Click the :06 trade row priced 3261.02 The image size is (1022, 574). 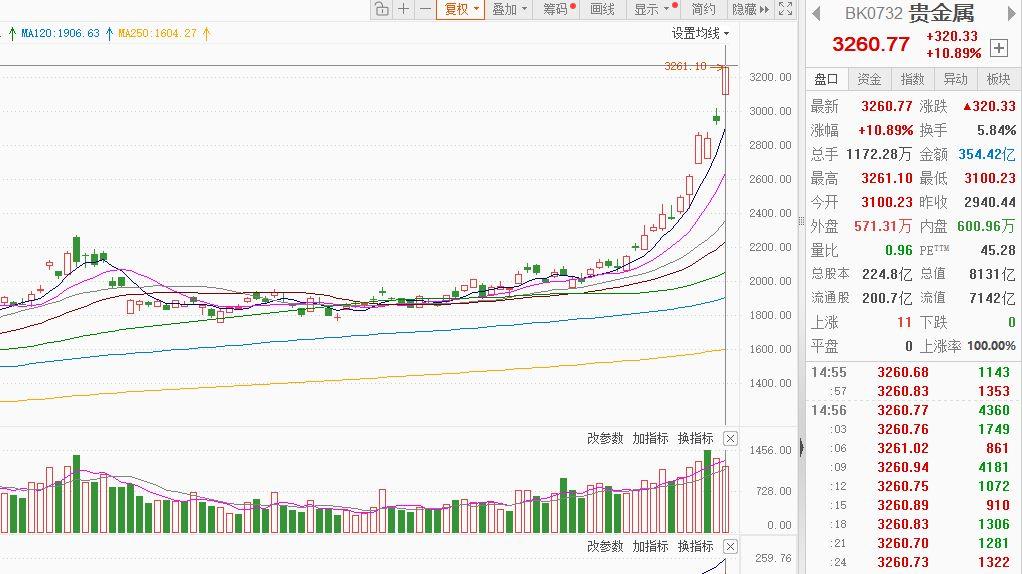(x=912, y=448)
